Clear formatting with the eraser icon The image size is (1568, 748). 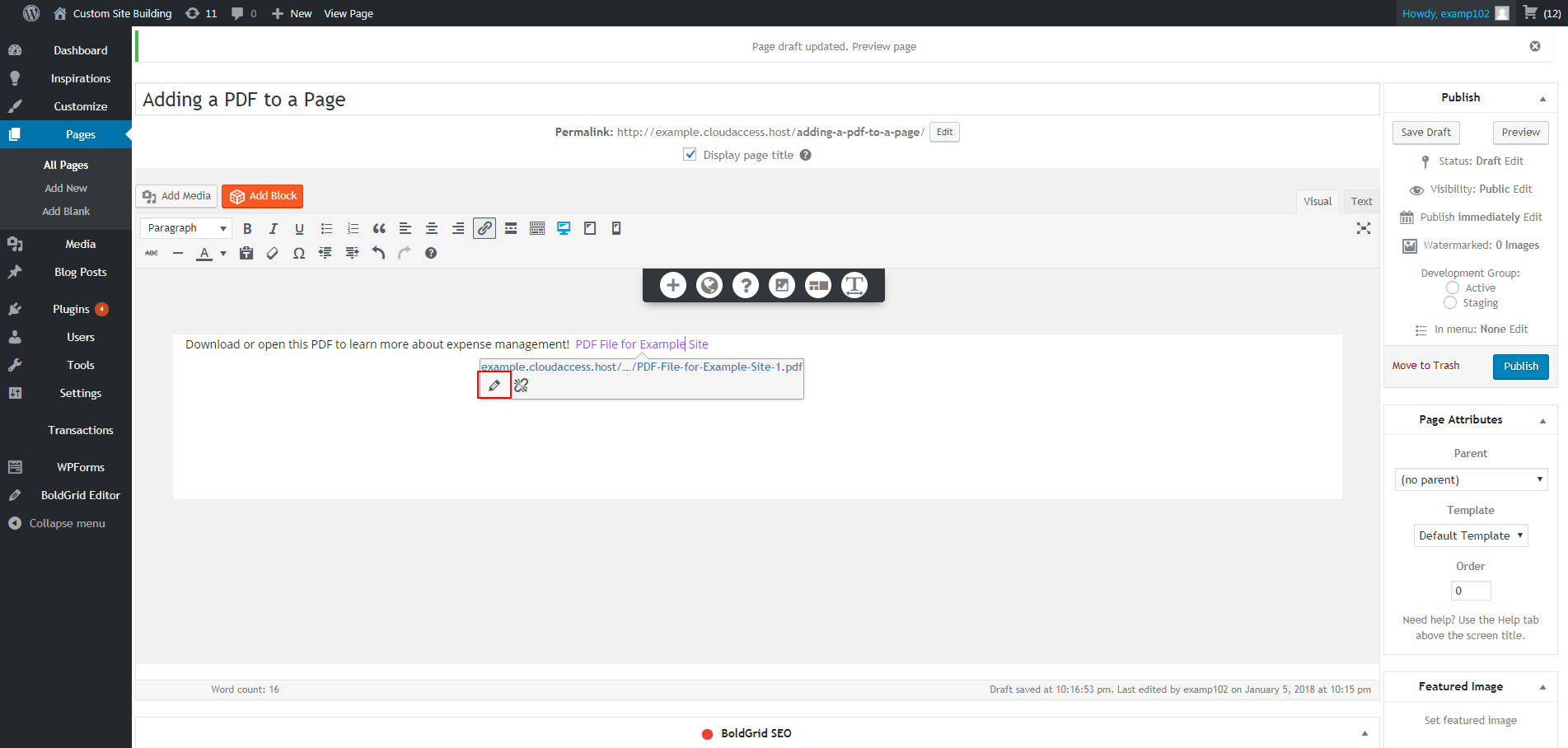273,253
